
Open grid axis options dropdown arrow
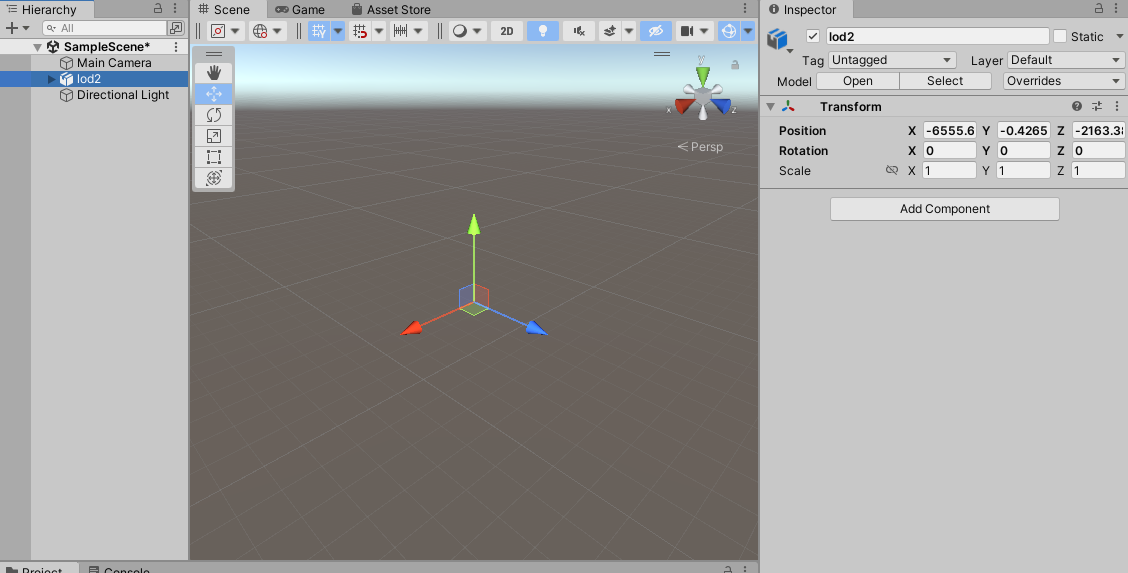[x=337, y=31]
